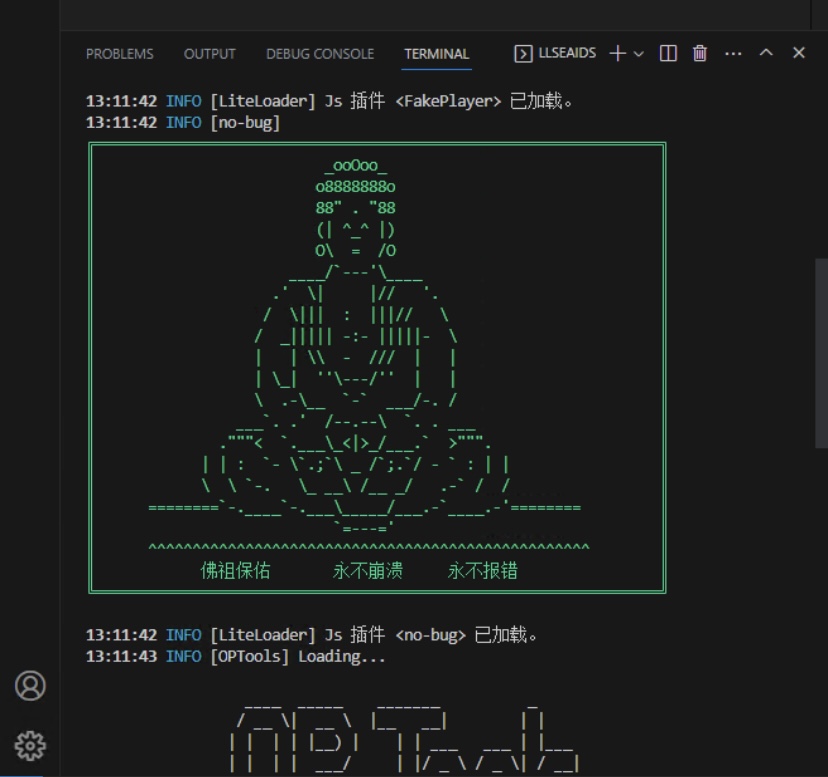
Task: Maximize panel size with up chevron
Action: coord(766,52)
